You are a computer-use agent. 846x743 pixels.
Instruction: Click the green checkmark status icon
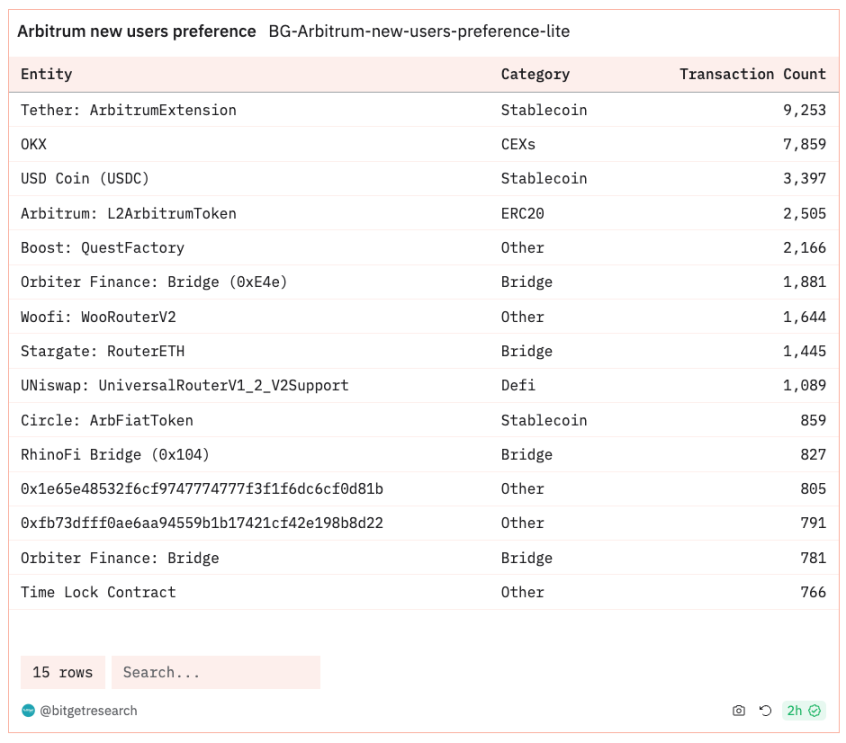[x=815, y=711]
